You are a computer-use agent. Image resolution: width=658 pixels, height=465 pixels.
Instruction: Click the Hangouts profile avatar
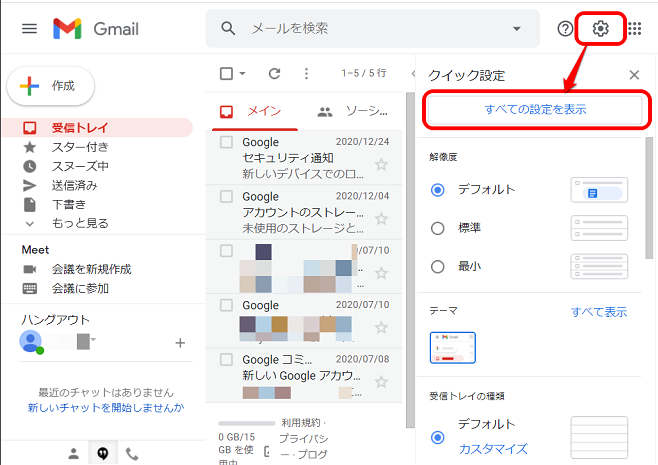[31, 342]
